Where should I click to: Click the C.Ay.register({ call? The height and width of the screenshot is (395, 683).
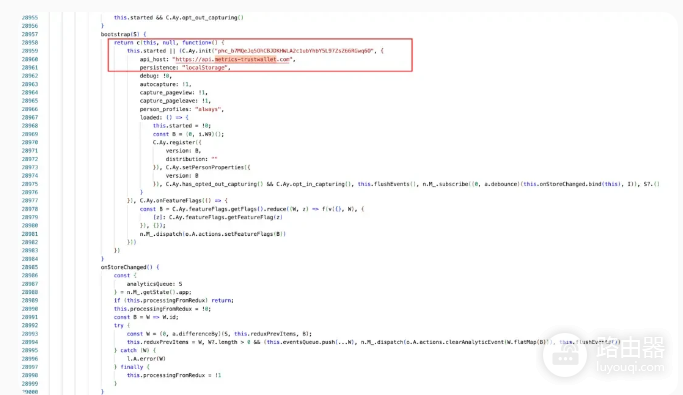coord(177,142)
